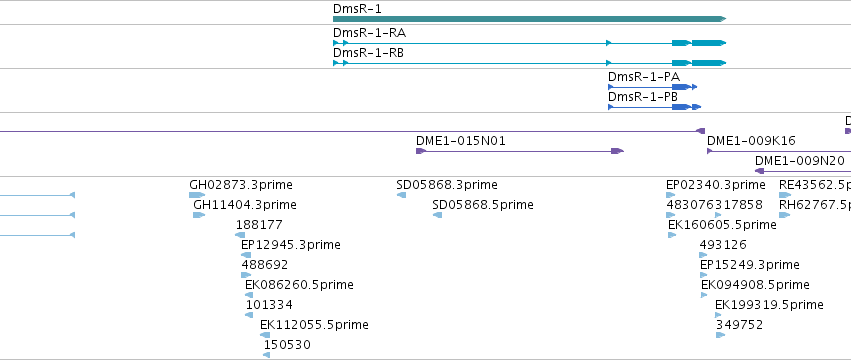Select the GH02873.3prime EST glyph
The image size is (851, 360).
pos(197,195)
